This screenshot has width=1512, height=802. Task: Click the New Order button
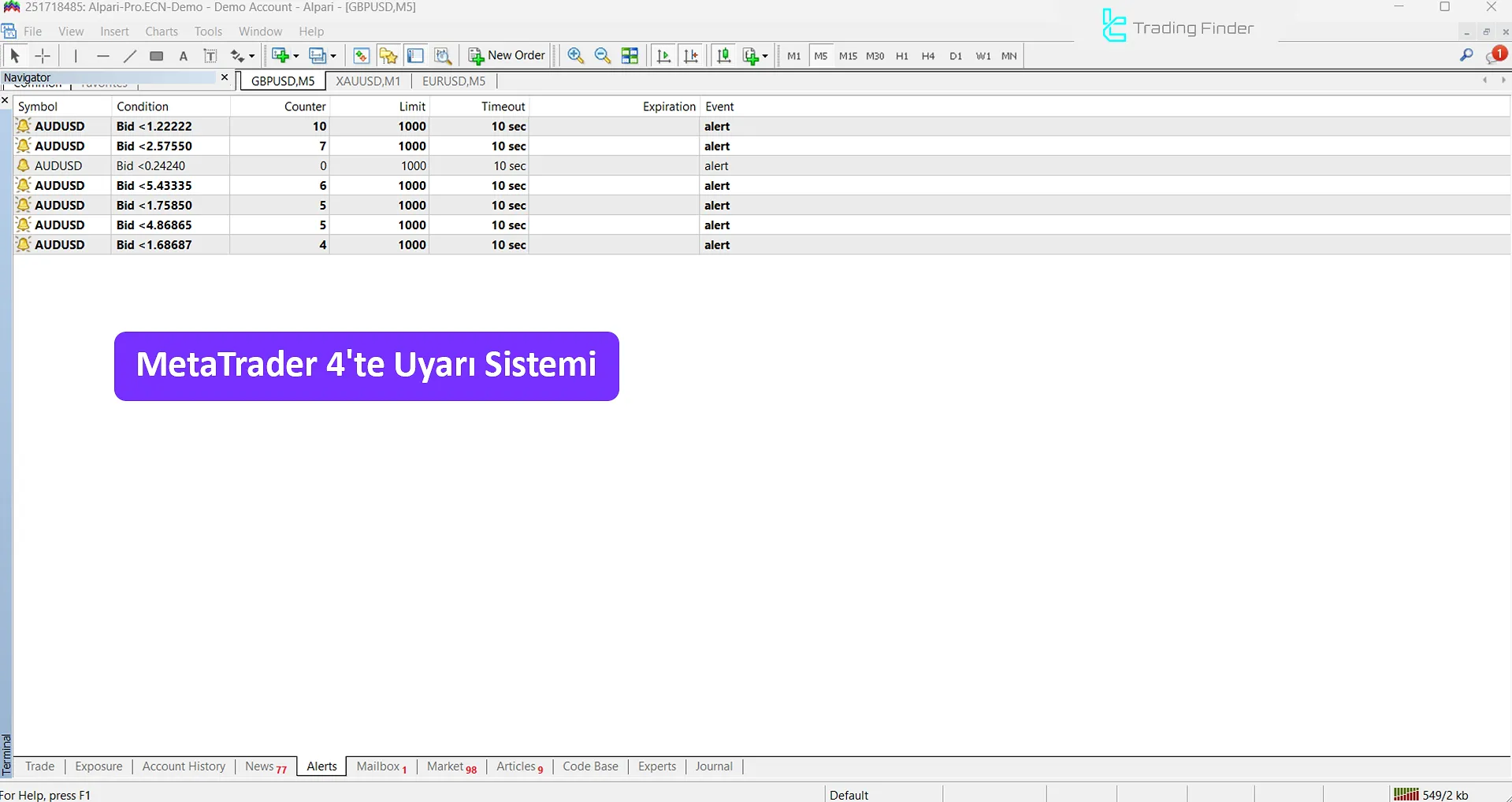coord(507,56)
